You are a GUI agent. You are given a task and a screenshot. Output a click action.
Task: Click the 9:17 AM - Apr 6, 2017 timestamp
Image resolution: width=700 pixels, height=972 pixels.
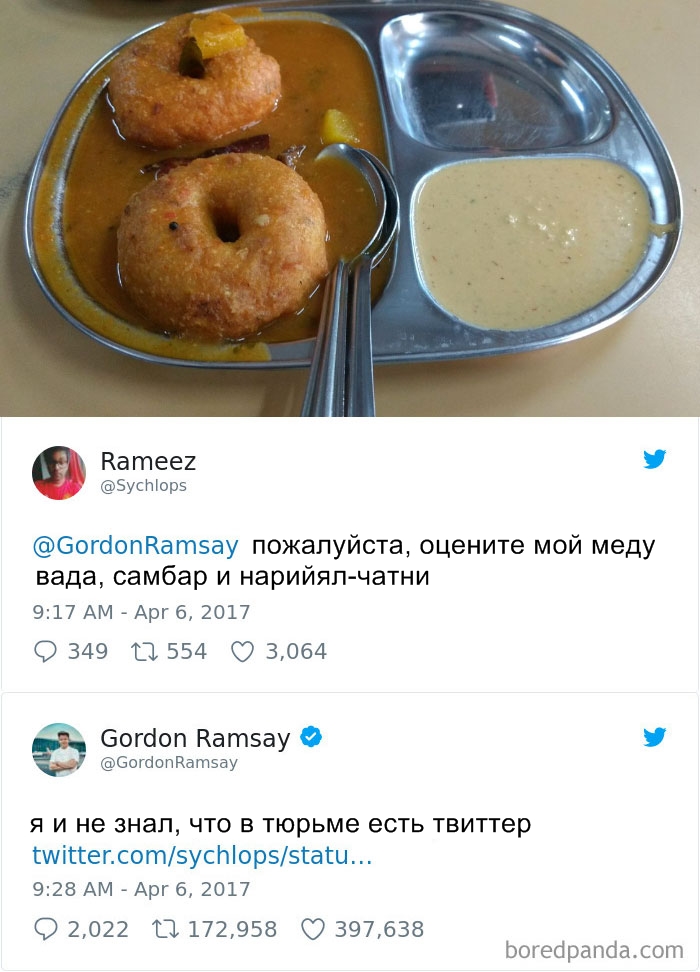[x=141, y=612]
